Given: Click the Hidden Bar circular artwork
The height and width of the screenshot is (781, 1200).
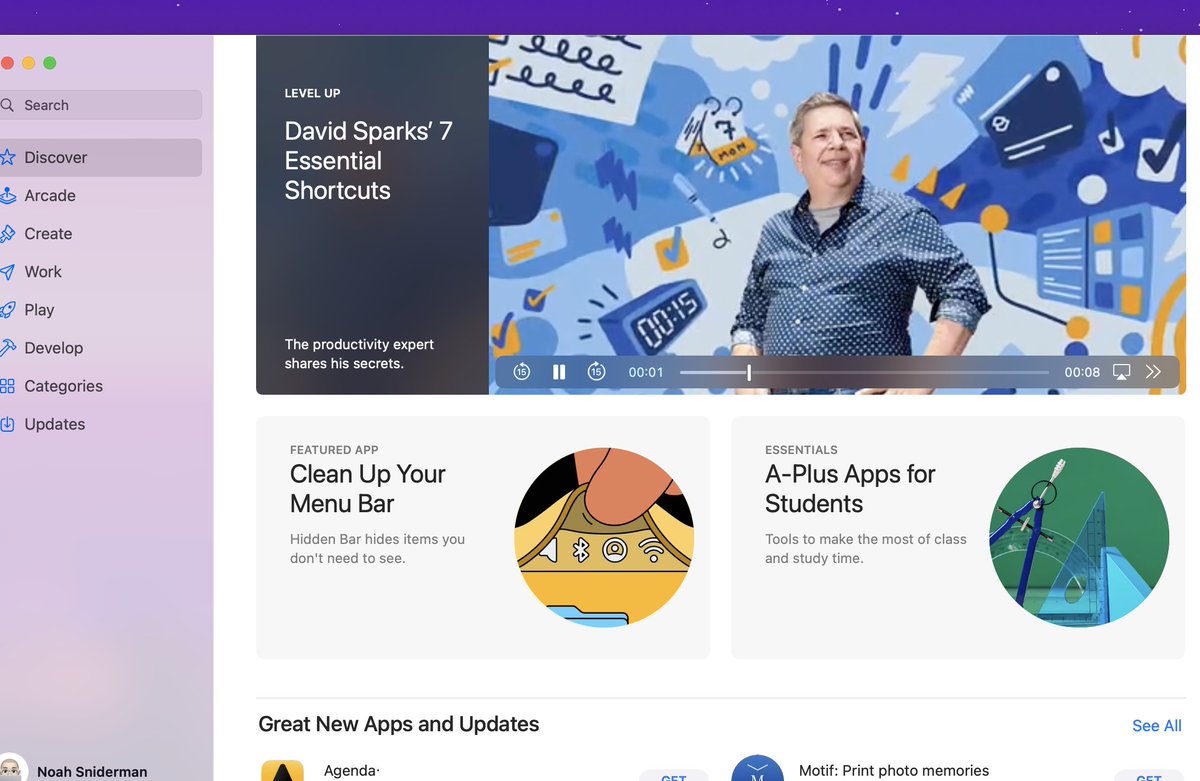Looking at the screenshot, I should 604,538.
